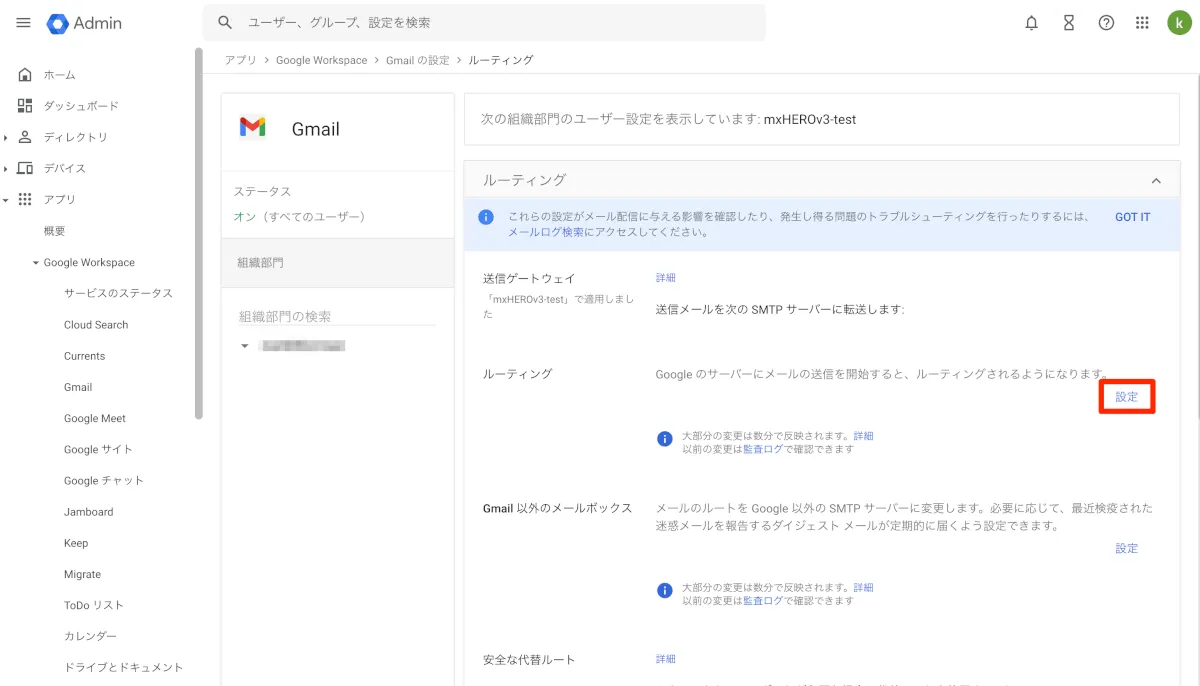The height and width of the screenshot is (686, 1200).
Task: Open the メールログ検索 link
Action: 545,232
